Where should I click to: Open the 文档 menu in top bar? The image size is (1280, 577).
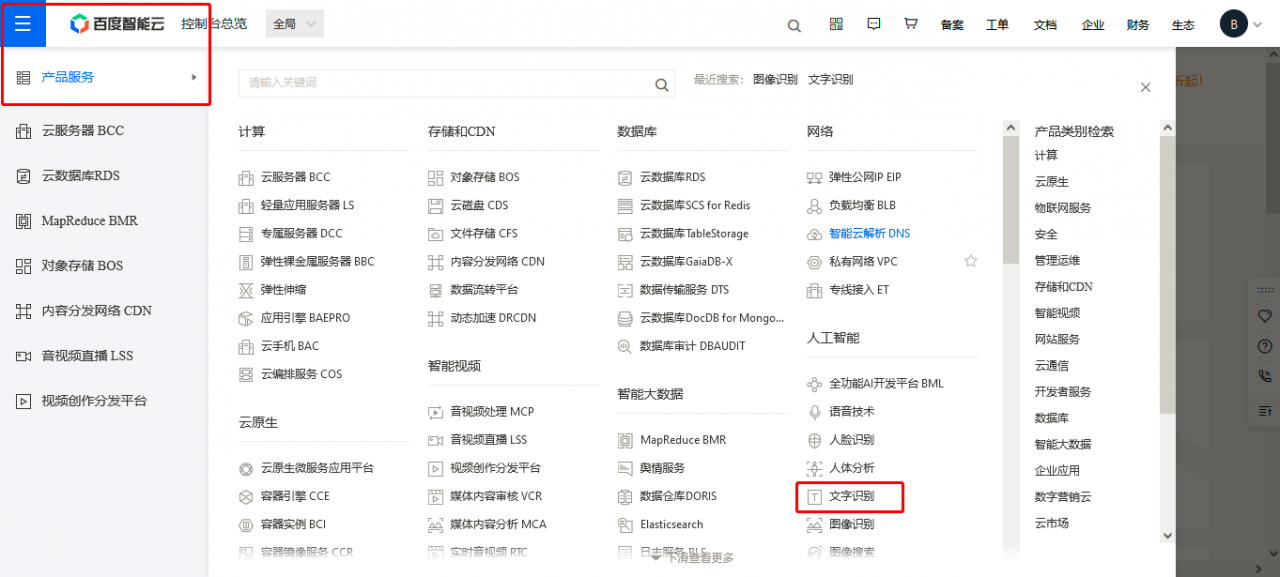(1044, 23)
